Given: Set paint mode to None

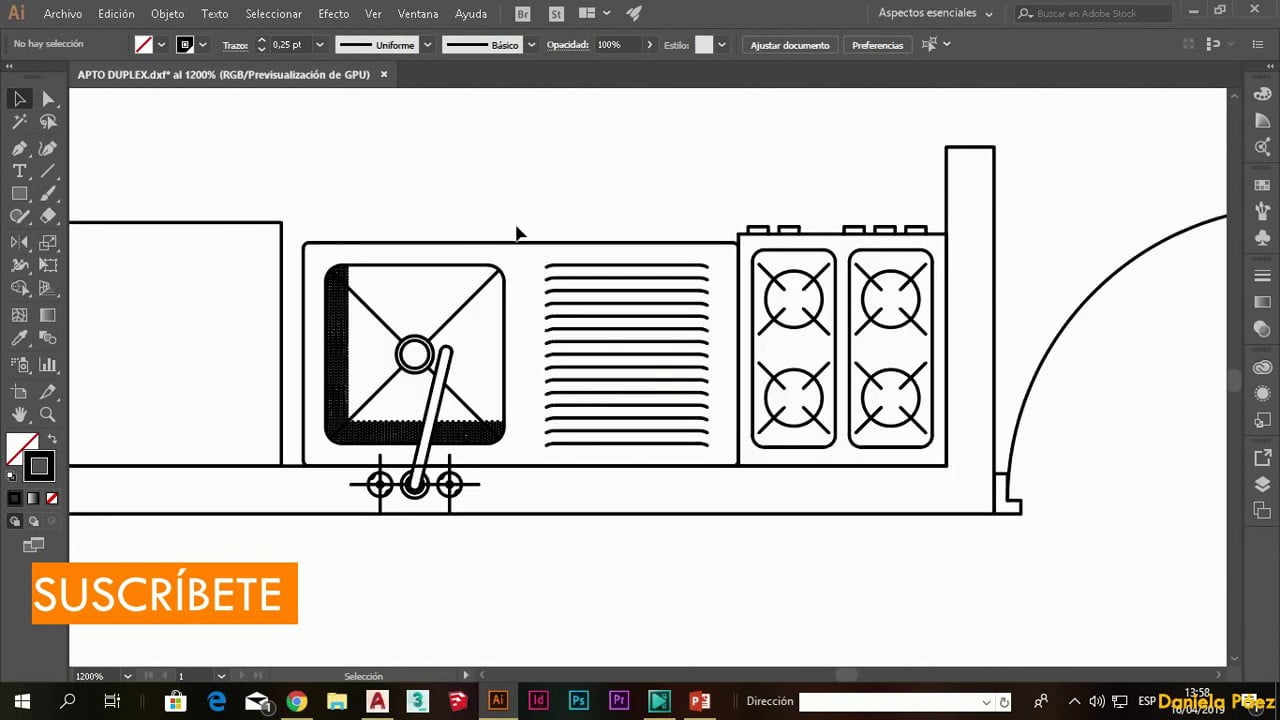Looking at the screenshot, I should tap(52, 498).
